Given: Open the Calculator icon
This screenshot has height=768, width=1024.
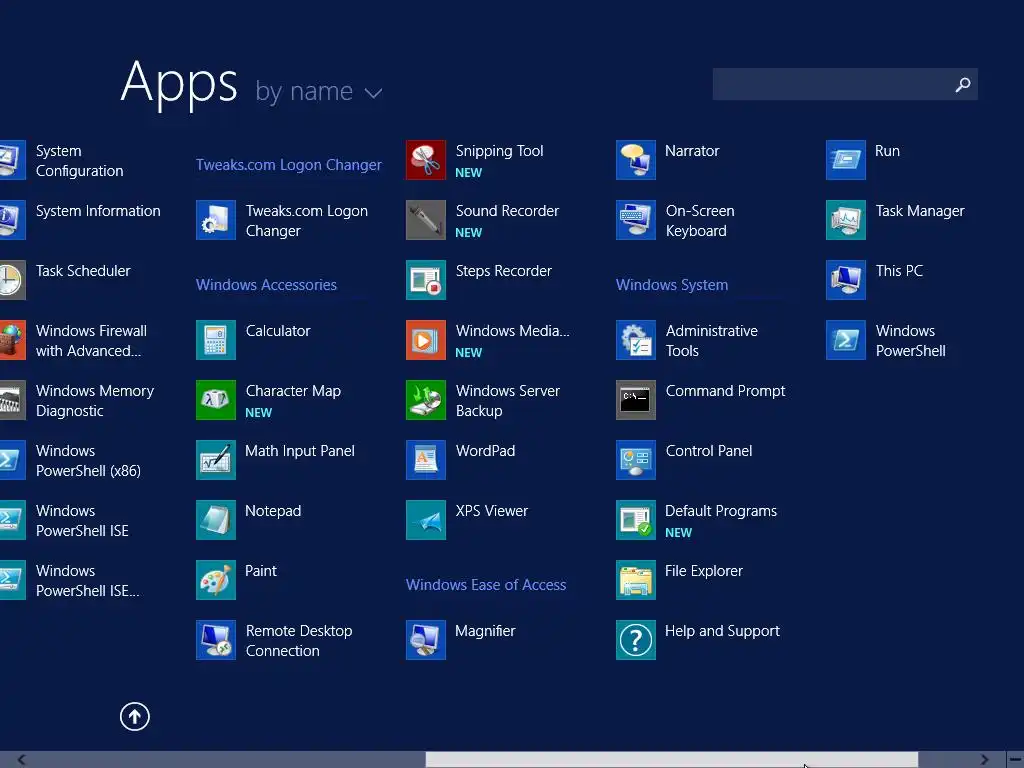Looking at the screenshot, I should 216,340.
